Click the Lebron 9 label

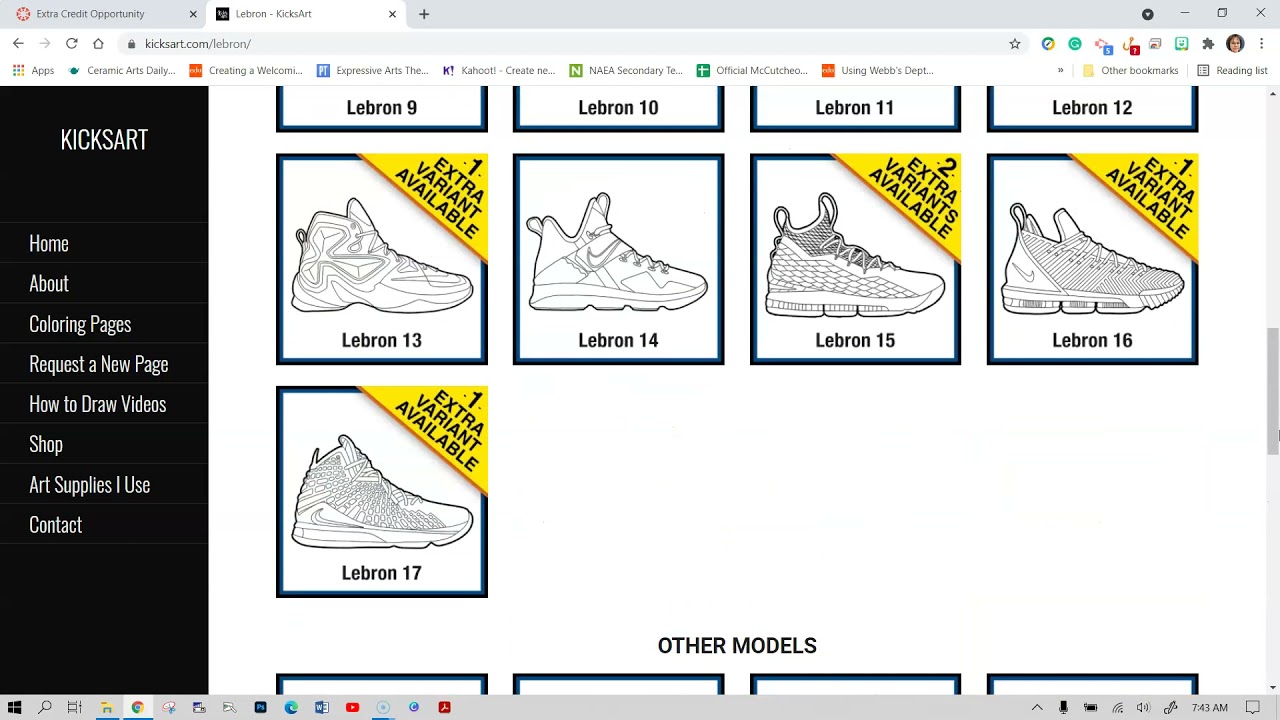382,108
